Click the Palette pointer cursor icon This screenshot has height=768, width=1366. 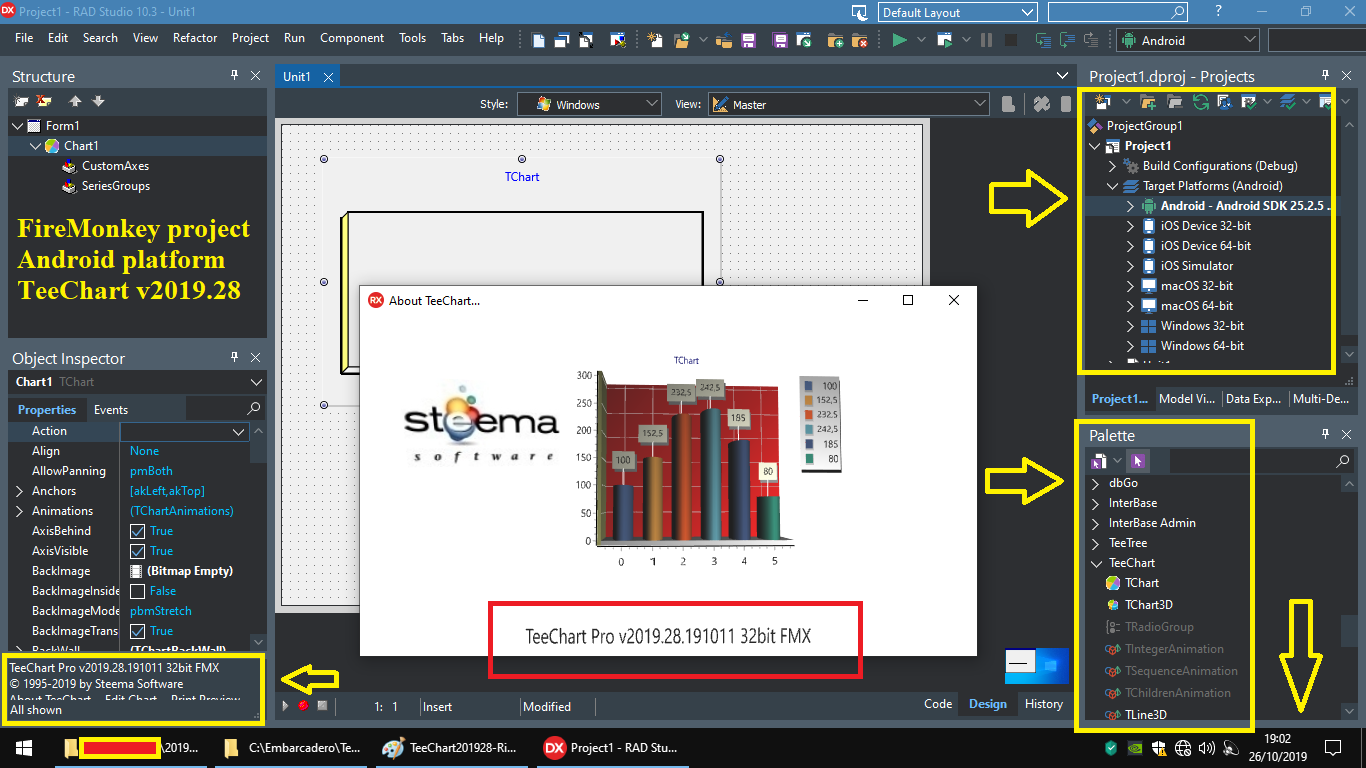(x=1138, y=461)
